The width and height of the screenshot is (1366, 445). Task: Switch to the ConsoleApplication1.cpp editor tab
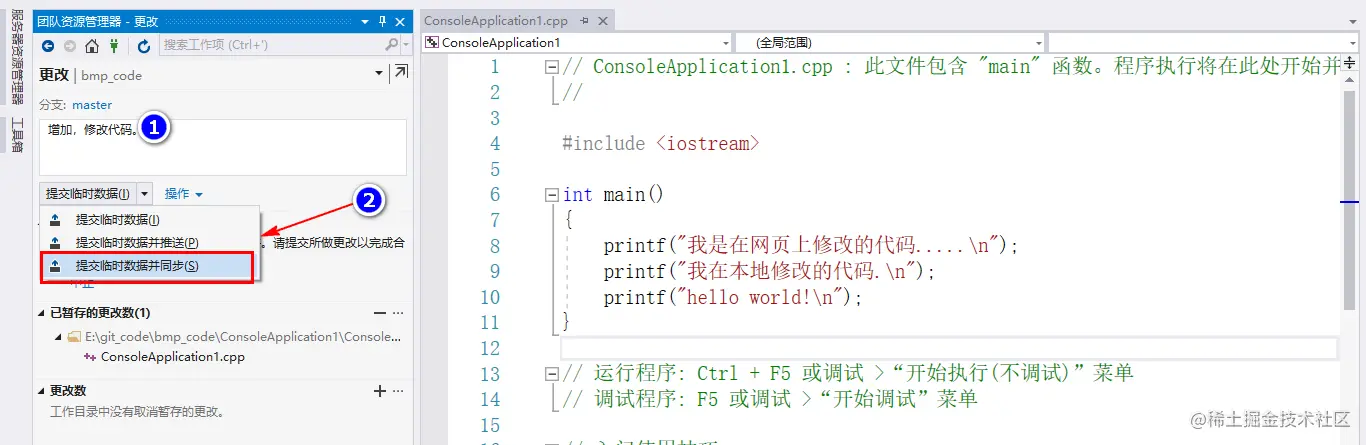[496, 21]
